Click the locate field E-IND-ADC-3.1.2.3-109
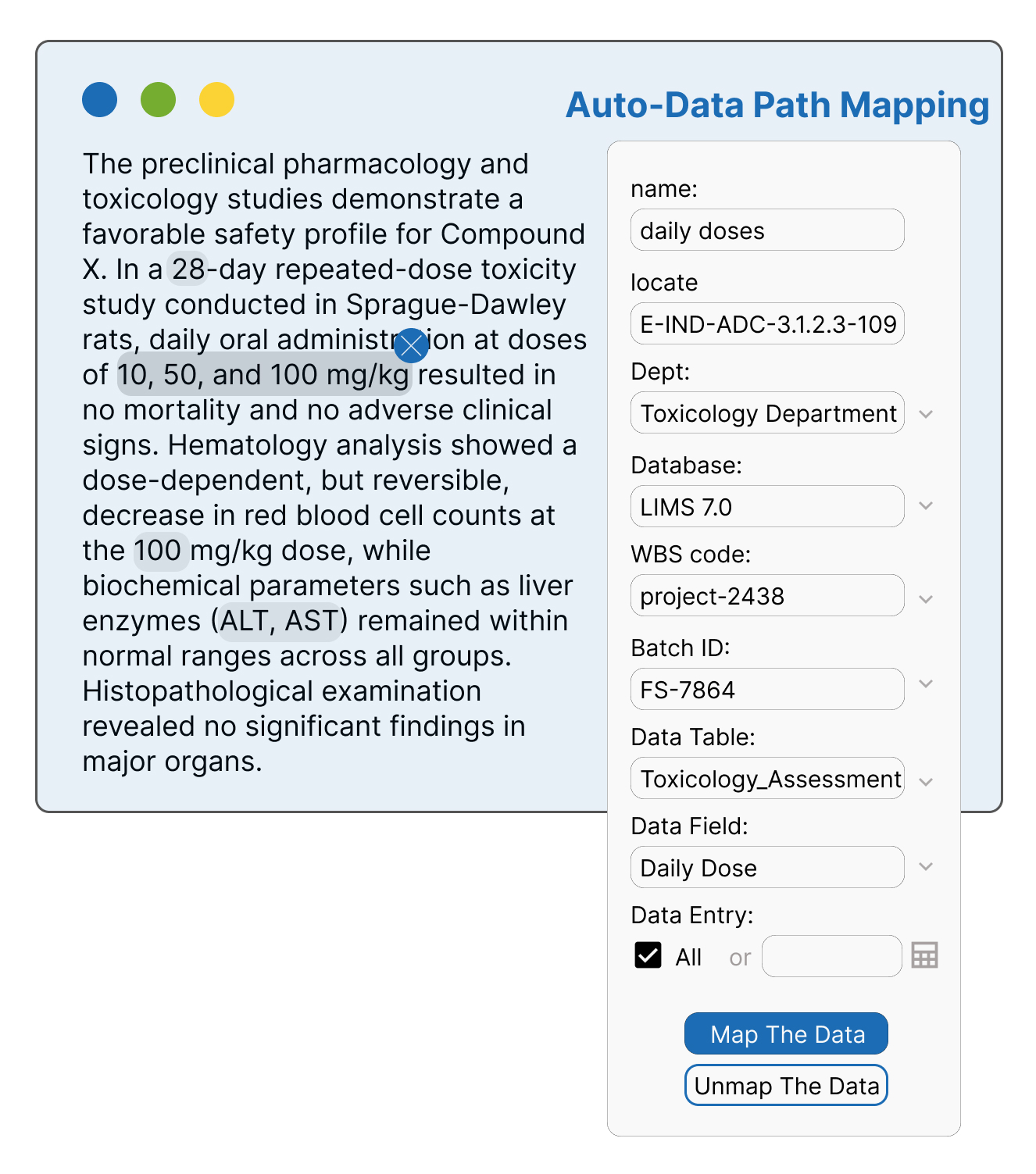1036x1174 pixels. click(x=766, y=324)
